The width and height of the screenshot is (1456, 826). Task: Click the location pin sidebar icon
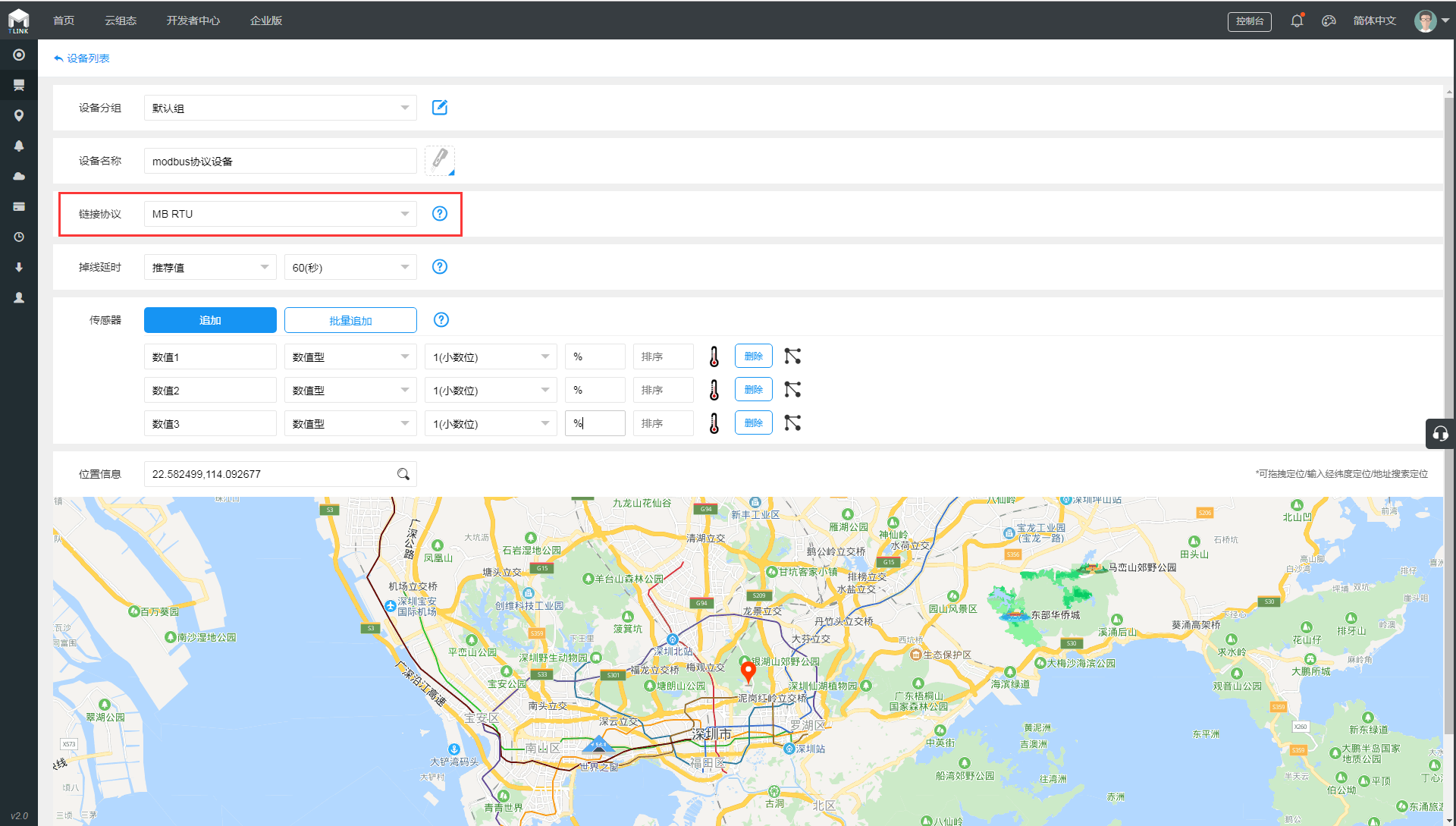pyautogui.click(x=19, y=115)
